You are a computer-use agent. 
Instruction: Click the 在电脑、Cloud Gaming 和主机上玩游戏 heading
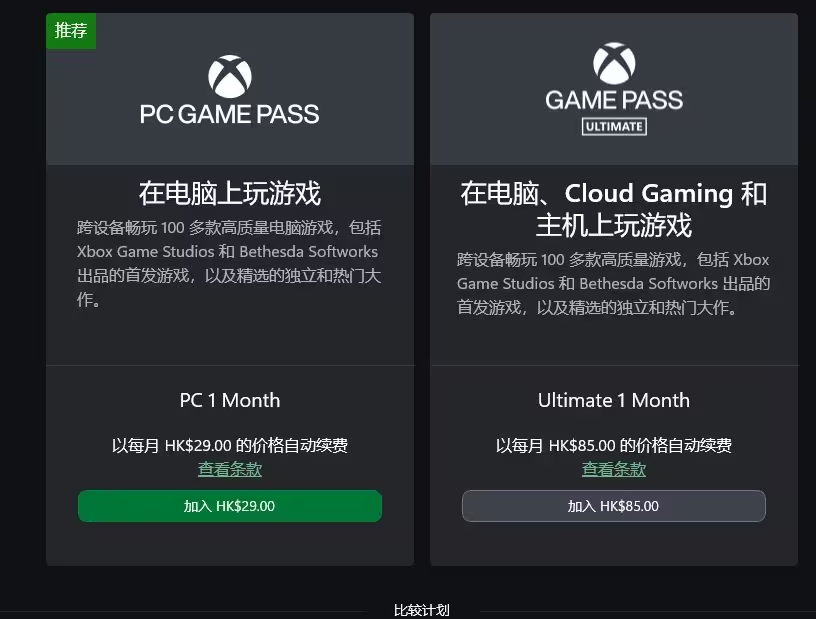pyautogui.click(x=614, y=209)
